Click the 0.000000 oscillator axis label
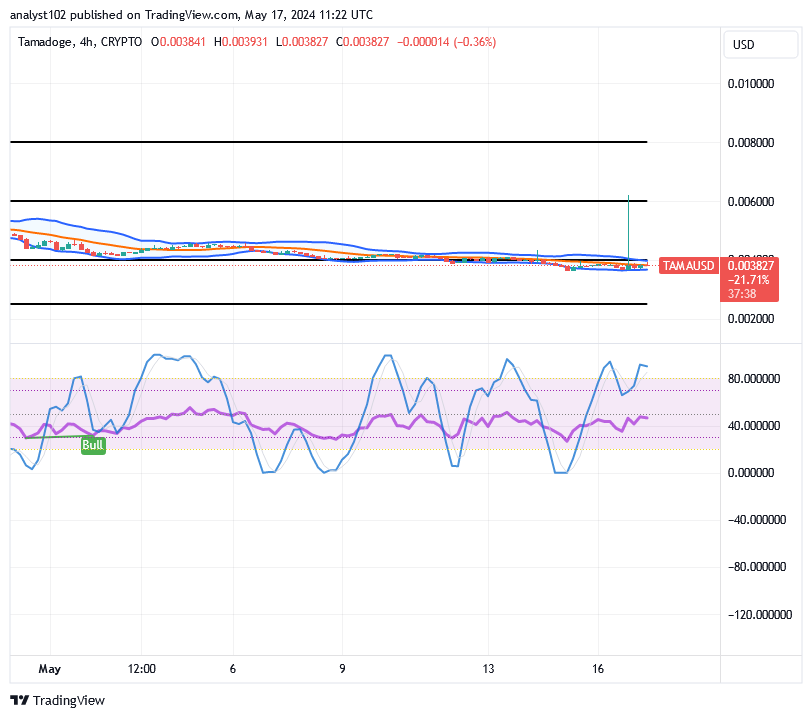The image size is (812, 718). coord(751,473)
